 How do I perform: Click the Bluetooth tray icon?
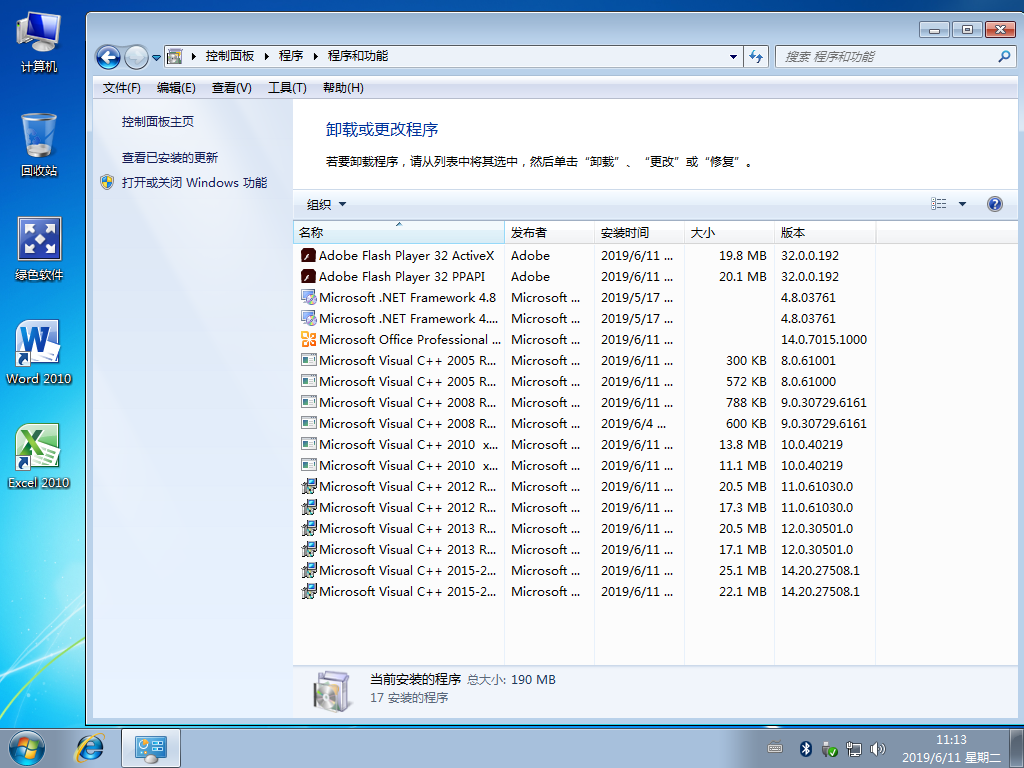[x=805, y=749]
